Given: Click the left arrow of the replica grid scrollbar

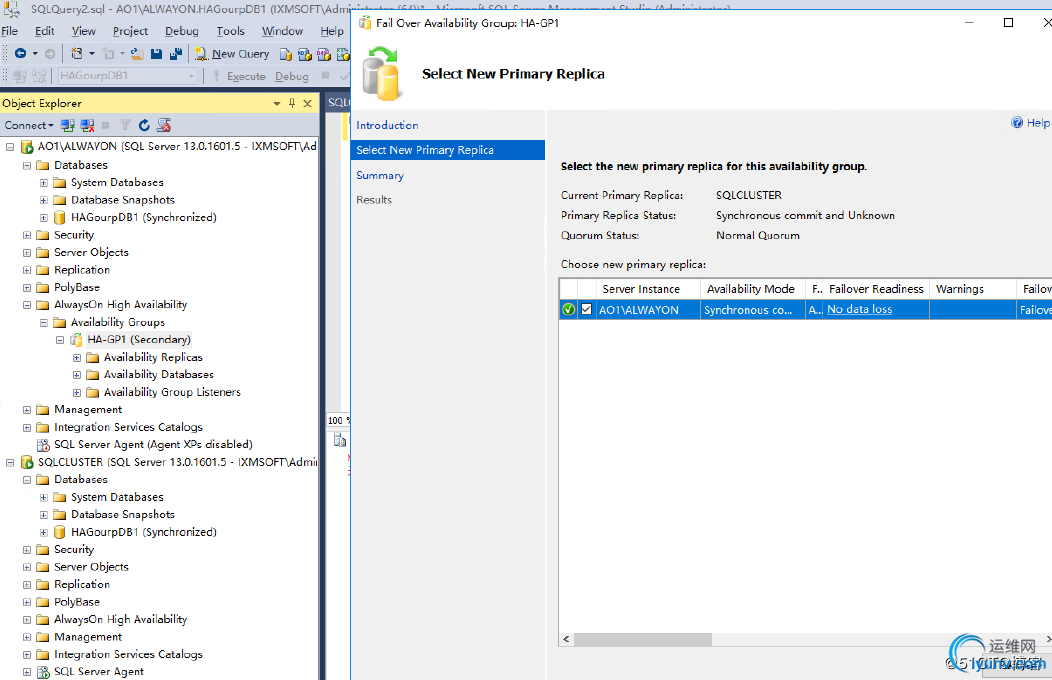Looking at the screenshot, I should tap(566, 639).
